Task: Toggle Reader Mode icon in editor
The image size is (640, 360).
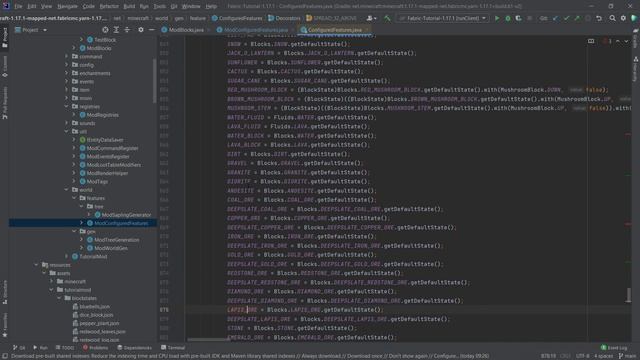Action: coord(591,41)
